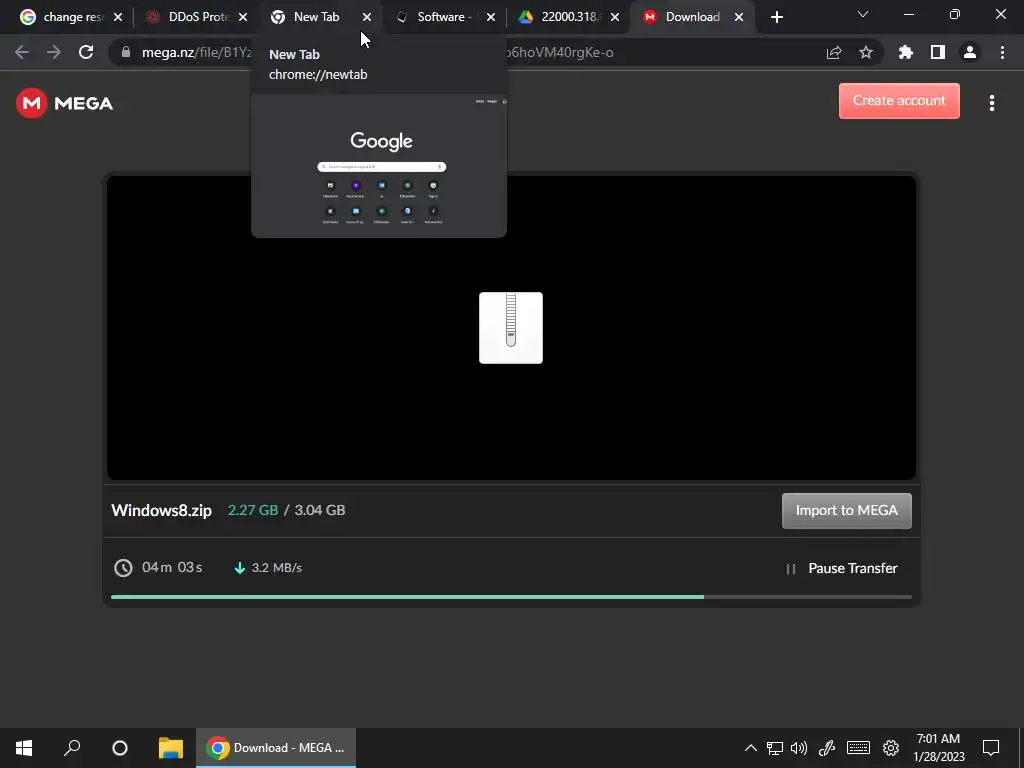Share this page icon in address bar
The height and width of the screenshot is (768, 1024).
point(834,52)
